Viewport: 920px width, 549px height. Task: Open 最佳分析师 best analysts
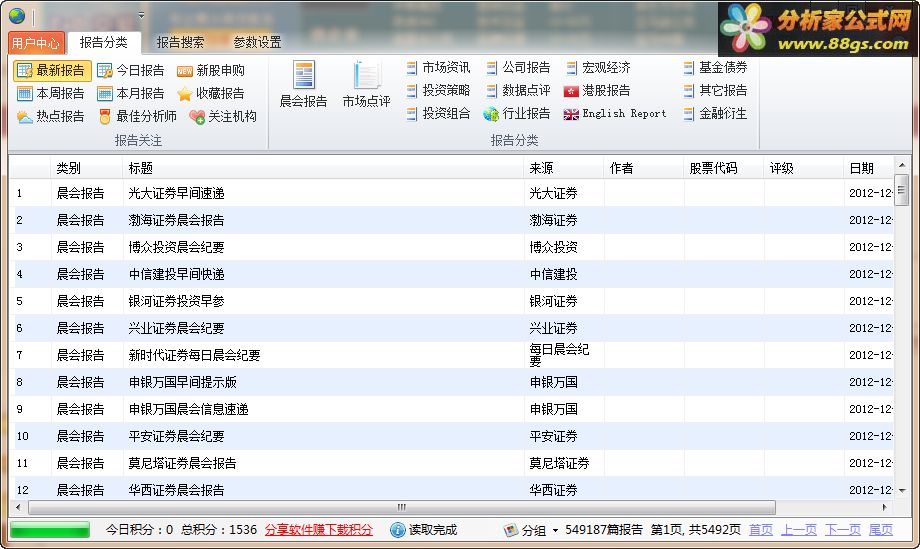(x=138, y=116)
